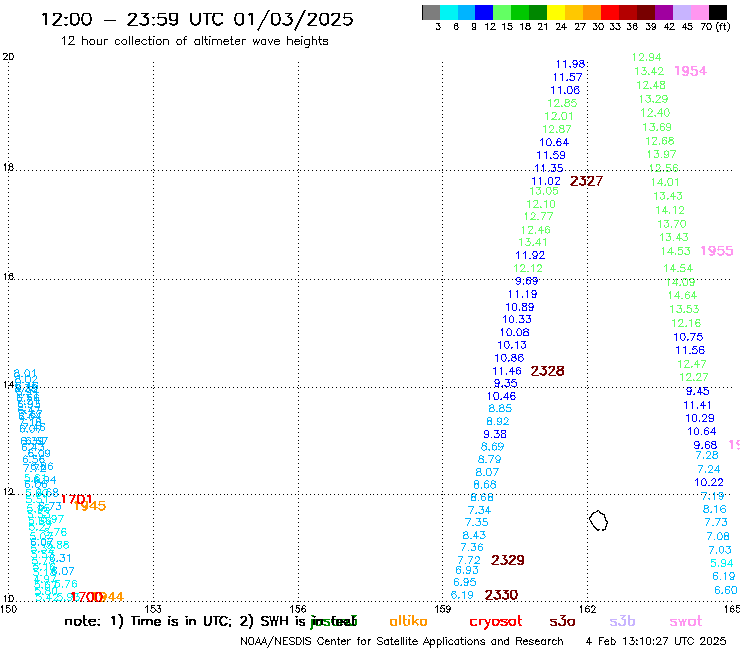Select the wave height reading 12.85
Viewport: 740px width, 650px height.
562,103
